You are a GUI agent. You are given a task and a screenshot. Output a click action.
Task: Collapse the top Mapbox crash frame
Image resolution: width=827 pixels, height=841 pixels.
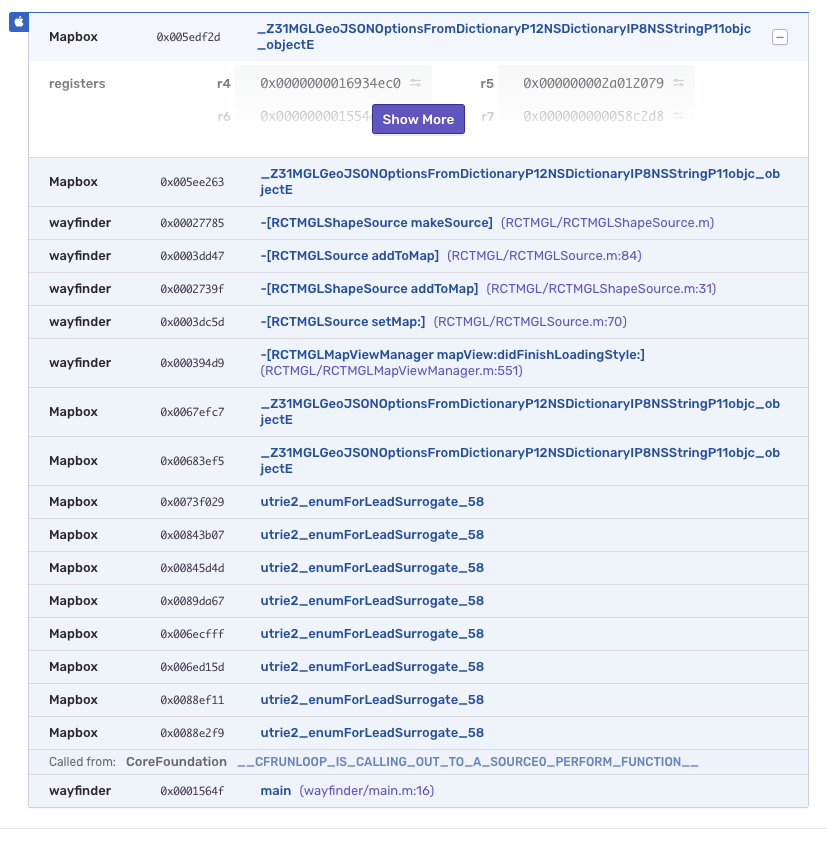click(779, 35)
